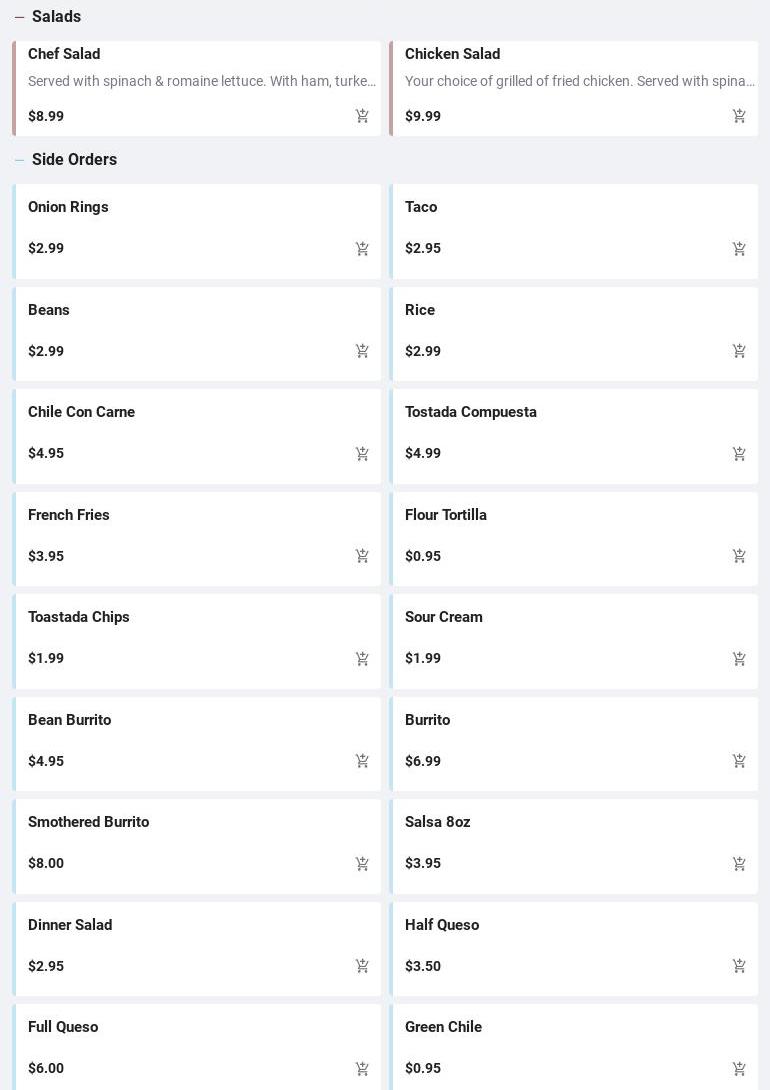Viewport: 770px width, 1090px height.
Task: Add Smothered Burrito to cart
Action: (x=362, y=863)
